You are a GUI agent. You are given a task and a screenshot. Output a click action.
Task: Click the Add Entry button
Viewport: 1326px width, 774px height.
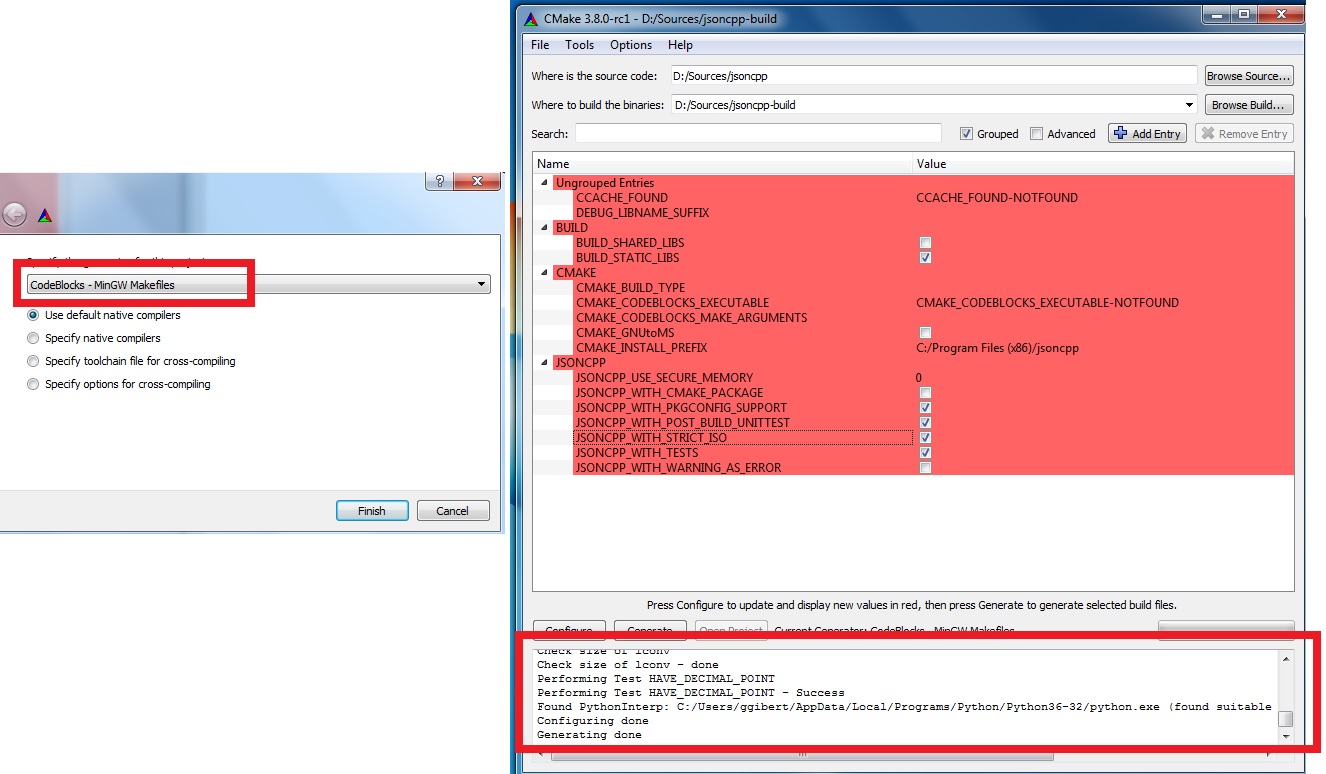coord(1147,134)
